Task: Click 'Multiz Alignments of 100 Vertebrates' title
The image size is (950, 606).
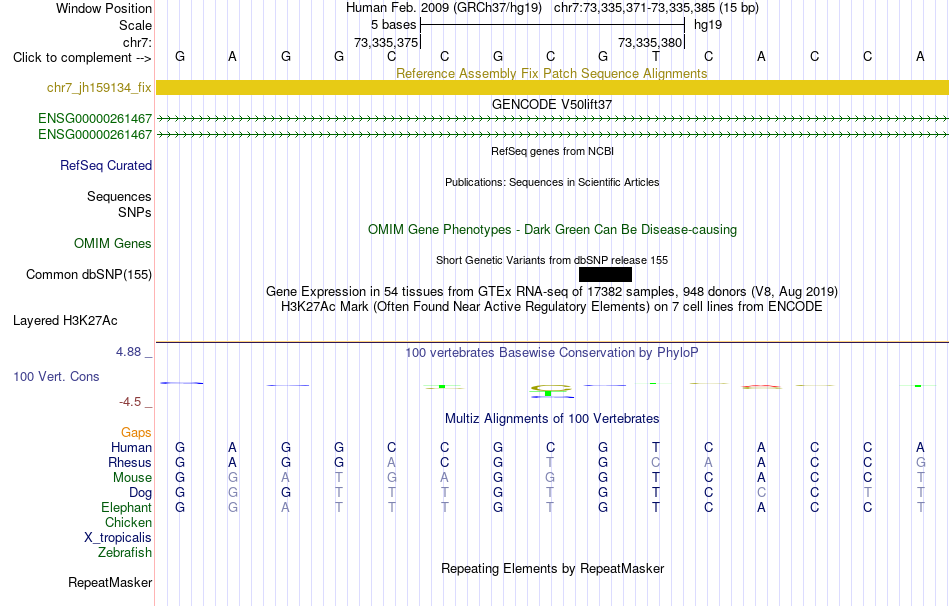Action: click(x=552, y=419)
